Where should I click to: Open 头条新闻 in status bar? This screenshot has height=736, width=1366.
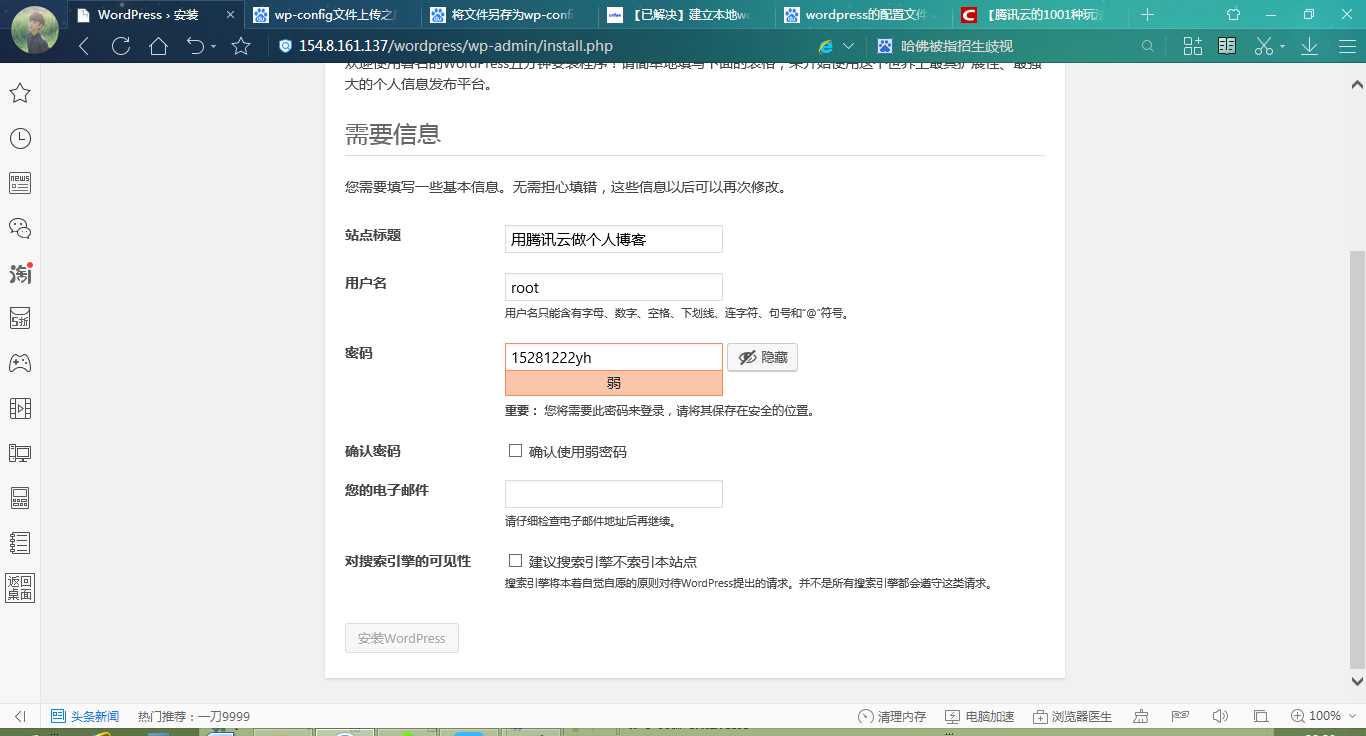tap(85, 716)
